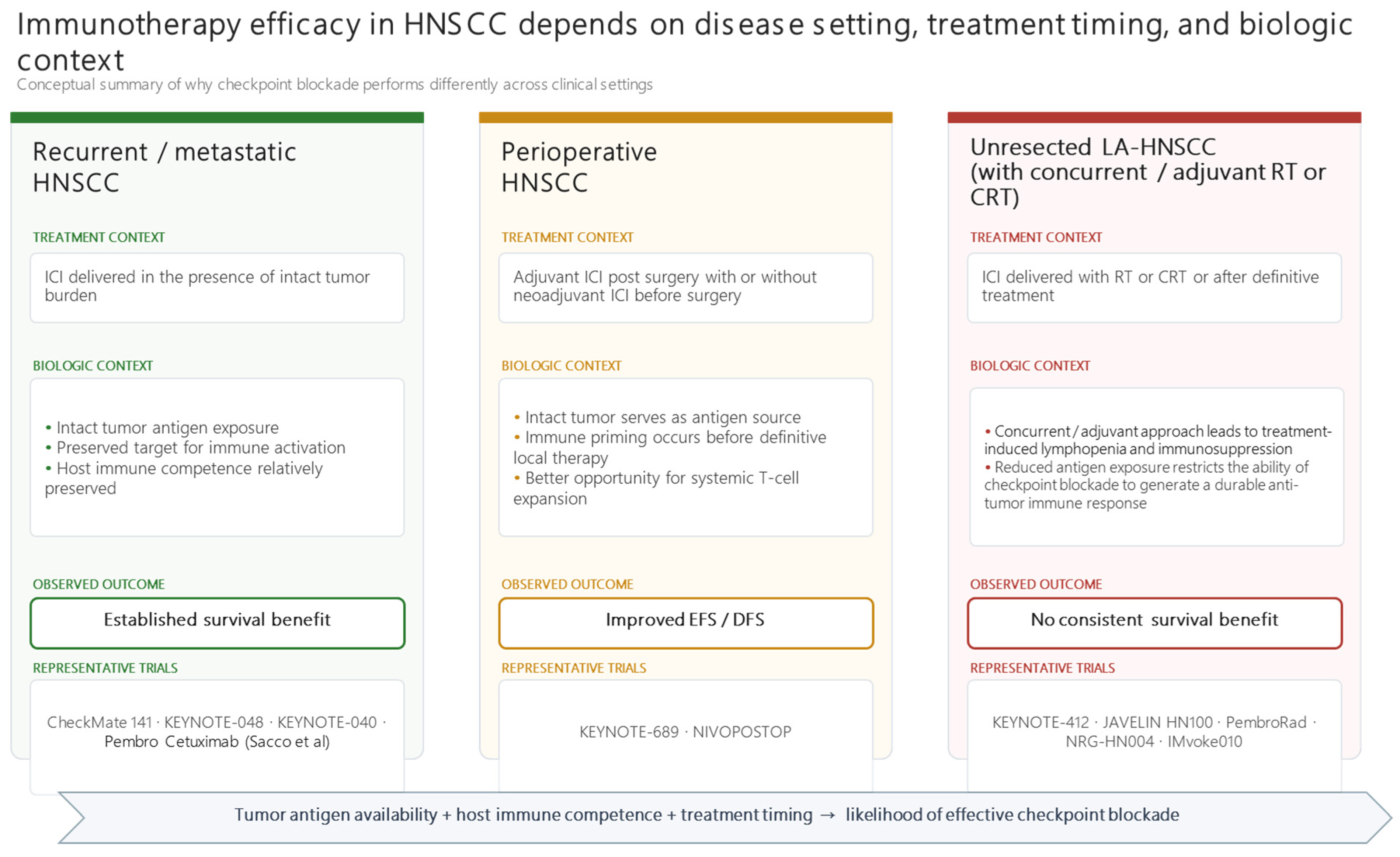1400x857 pixels.
Task: Click the red header bar of Unresected column
Action: coord(1154,118)
